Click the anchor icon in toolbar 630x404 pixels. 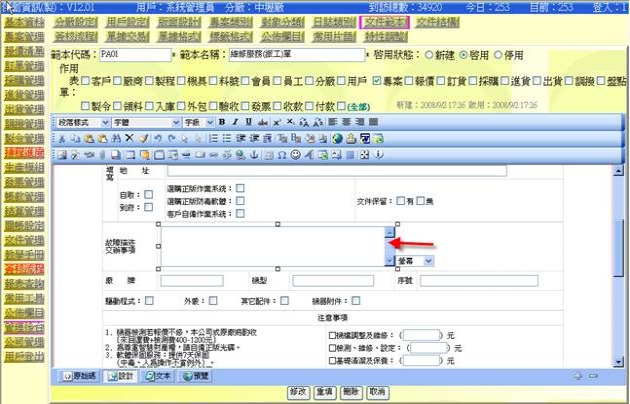[x=254, y=155]
